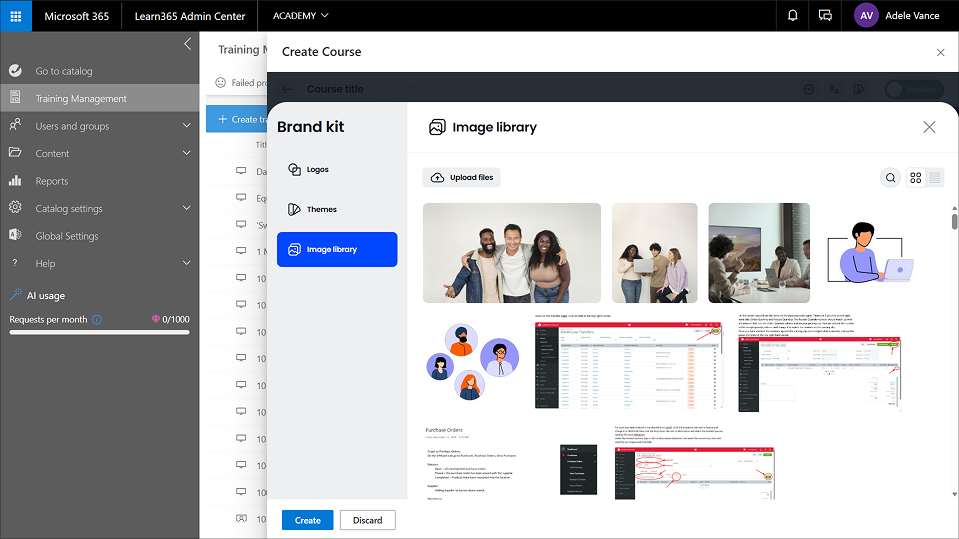Click the Upload files button
Screen dimensions: 959x539
[462, 177]
